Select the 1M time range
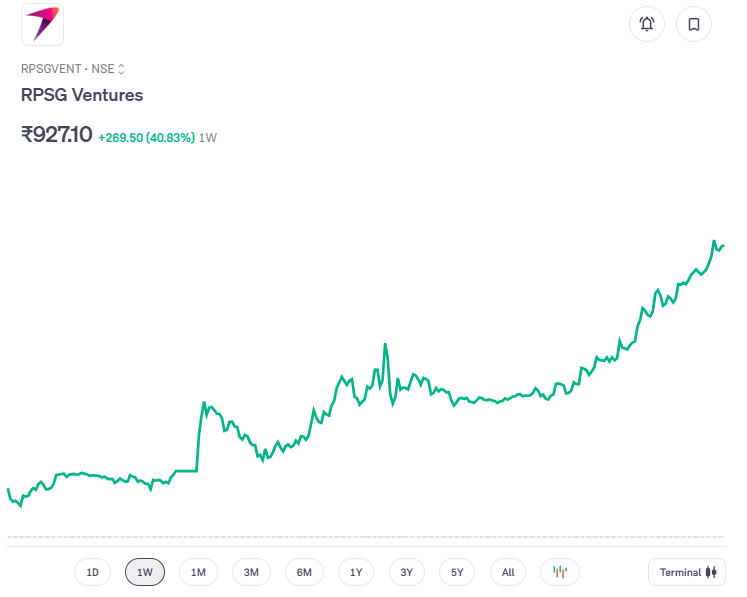Image resolution: width=747 pixels, height=597 pixels. (198, 572)
